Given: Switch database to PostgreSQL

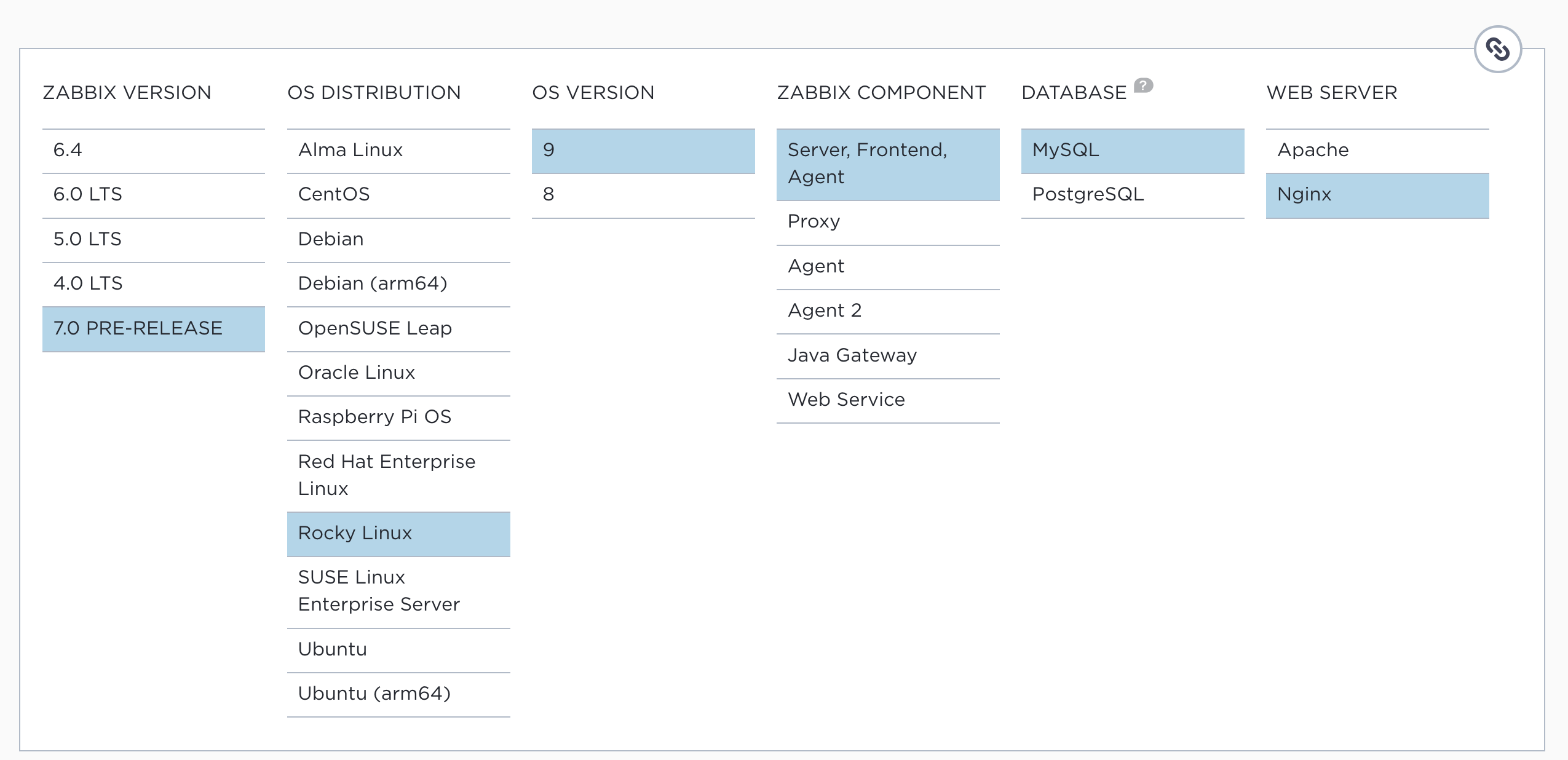Looking at the screenshot, I should coord(1132,195).
